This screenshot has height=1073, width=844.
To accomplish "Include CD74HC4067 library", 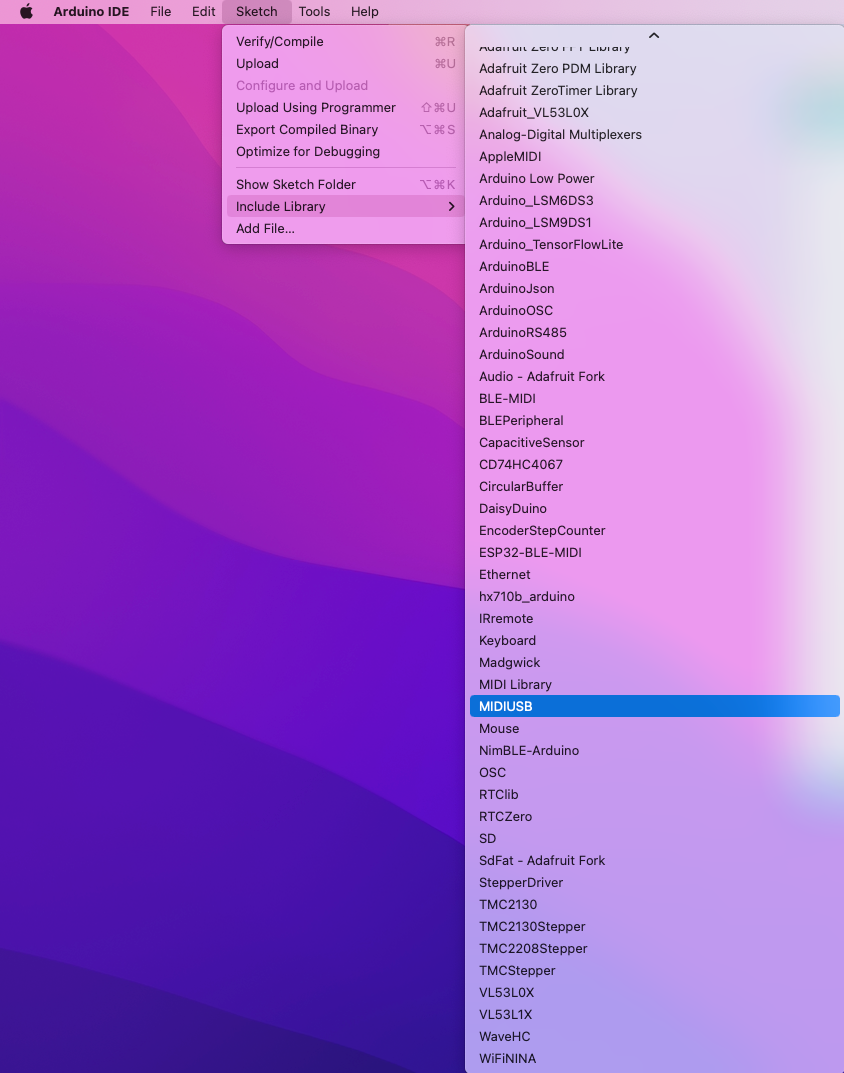I will (x=655, y=464).
